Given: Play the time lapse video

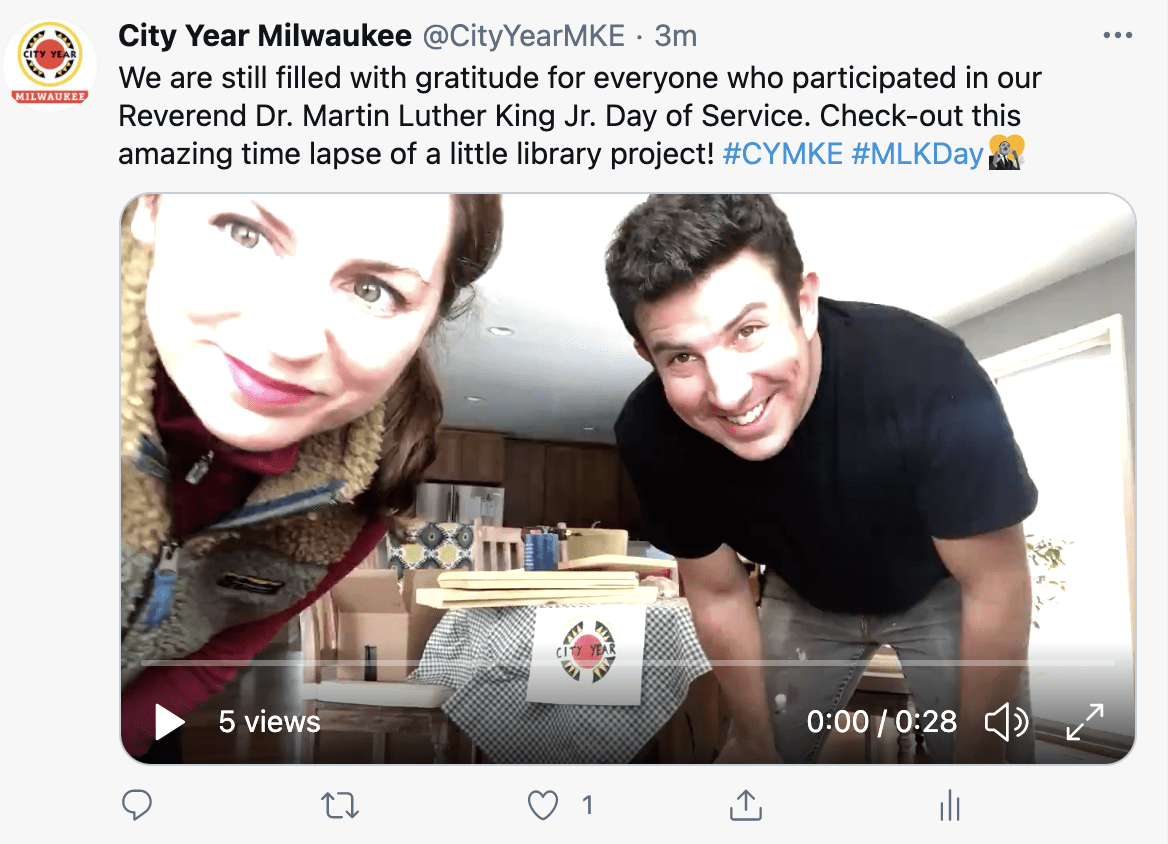Looking at the screenshot, I should [170, 722].
